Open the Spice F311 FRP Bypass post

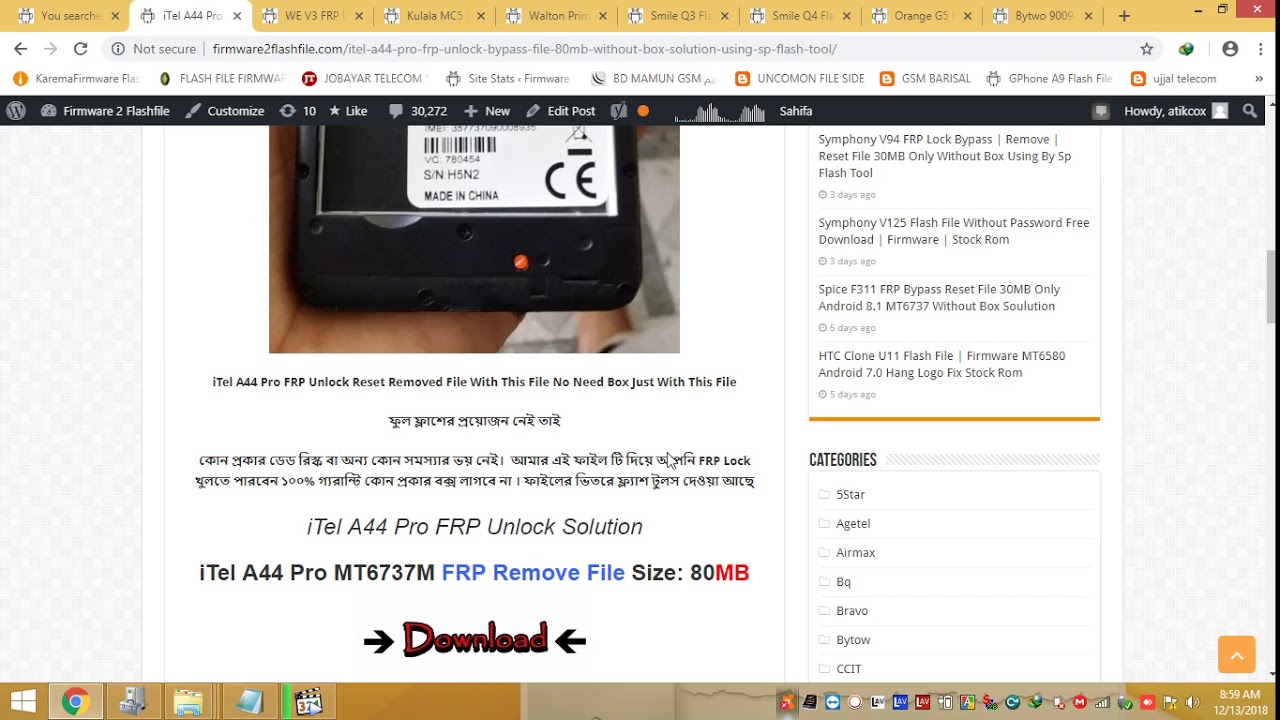(939, 298)
